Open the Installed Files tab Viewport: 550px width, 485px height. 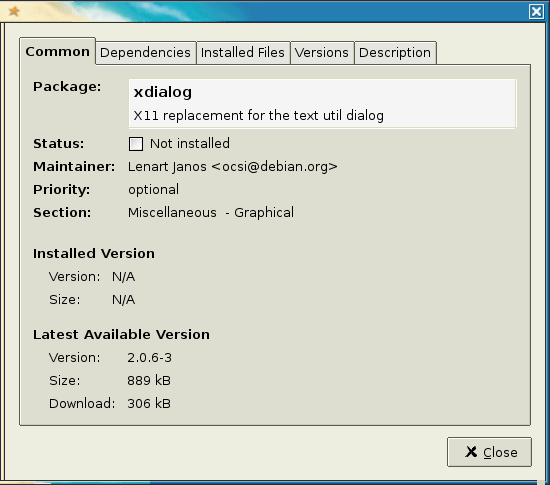tap(243, 53)
